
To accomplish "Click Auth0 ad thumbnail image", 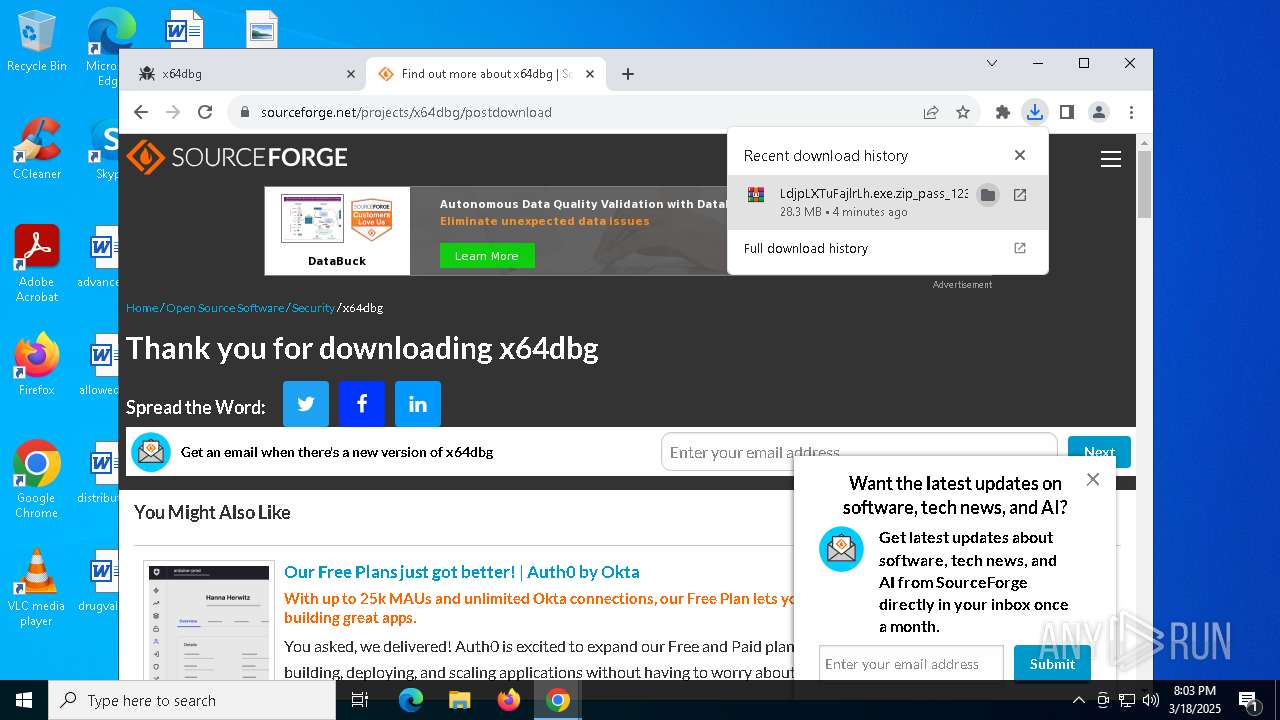I will (209, 620).
